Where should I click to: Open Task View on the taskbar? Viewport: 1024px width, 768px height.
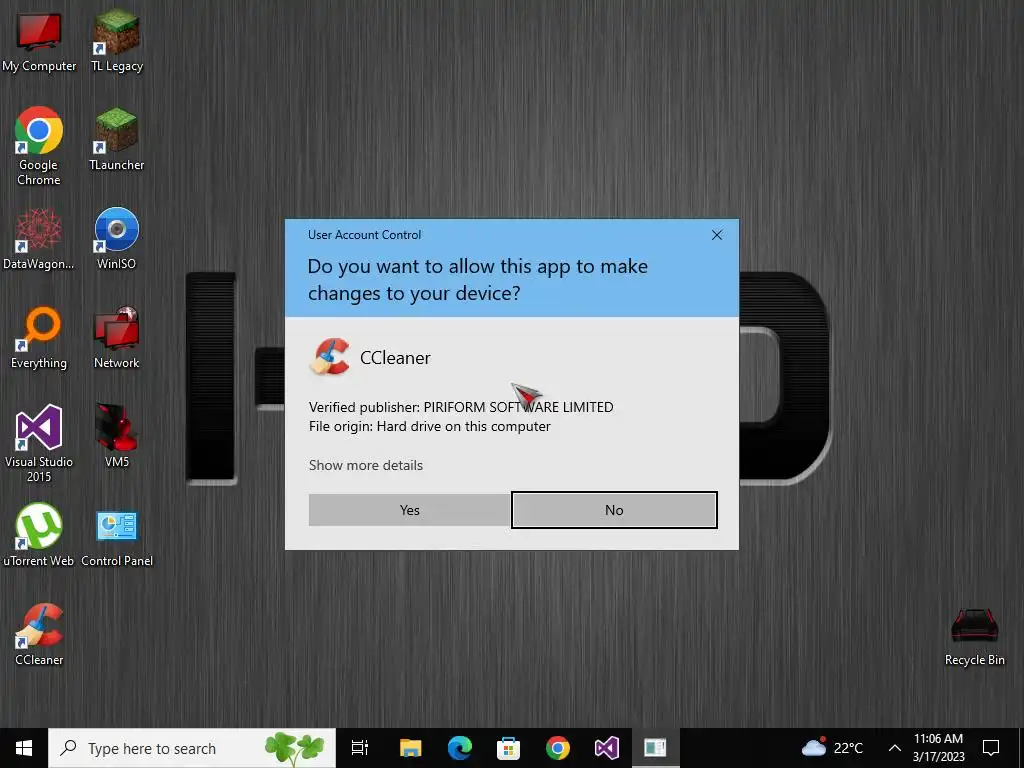[x=360, y=748]
